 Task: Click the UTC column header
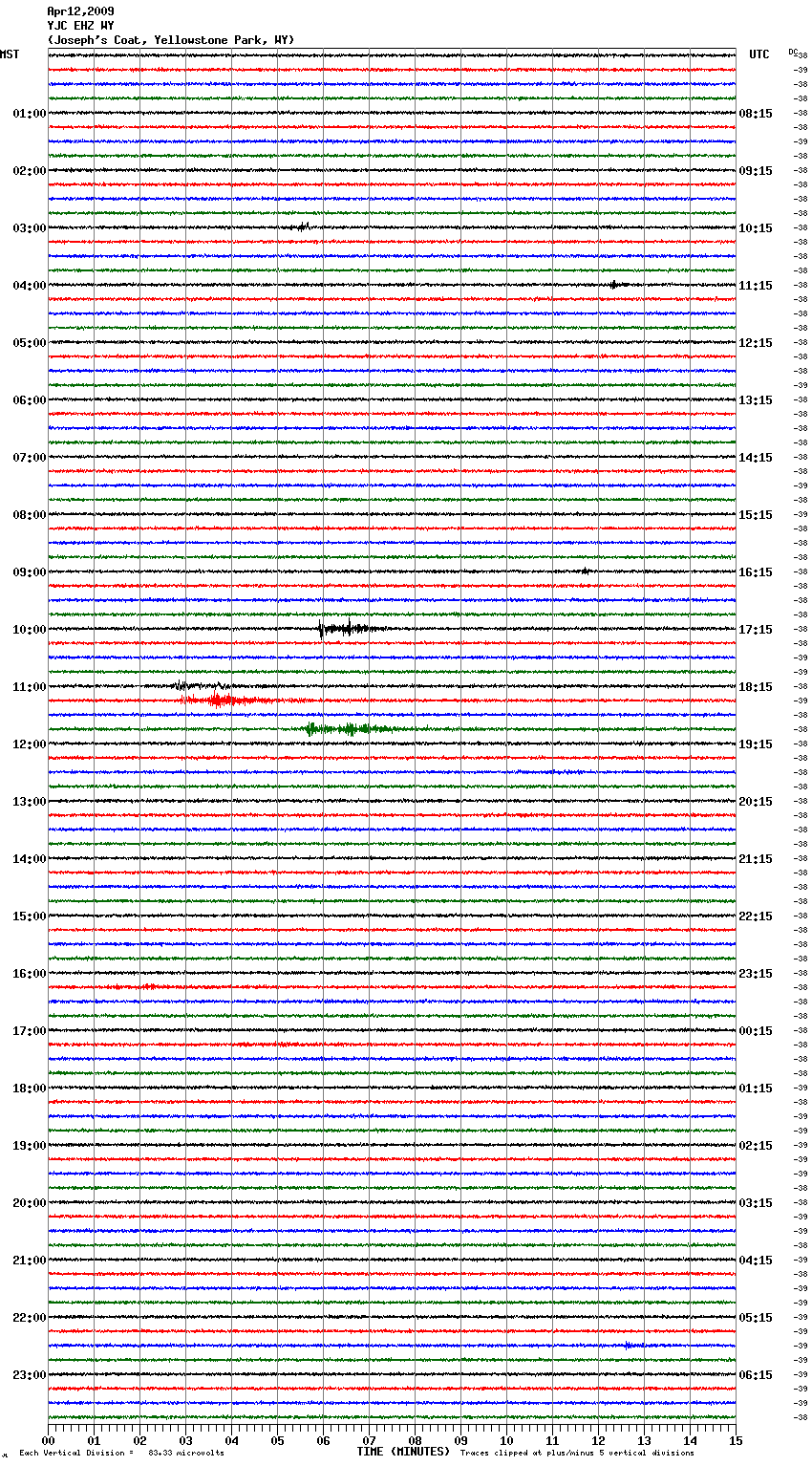pyautogui.click(x=759, y=54)
